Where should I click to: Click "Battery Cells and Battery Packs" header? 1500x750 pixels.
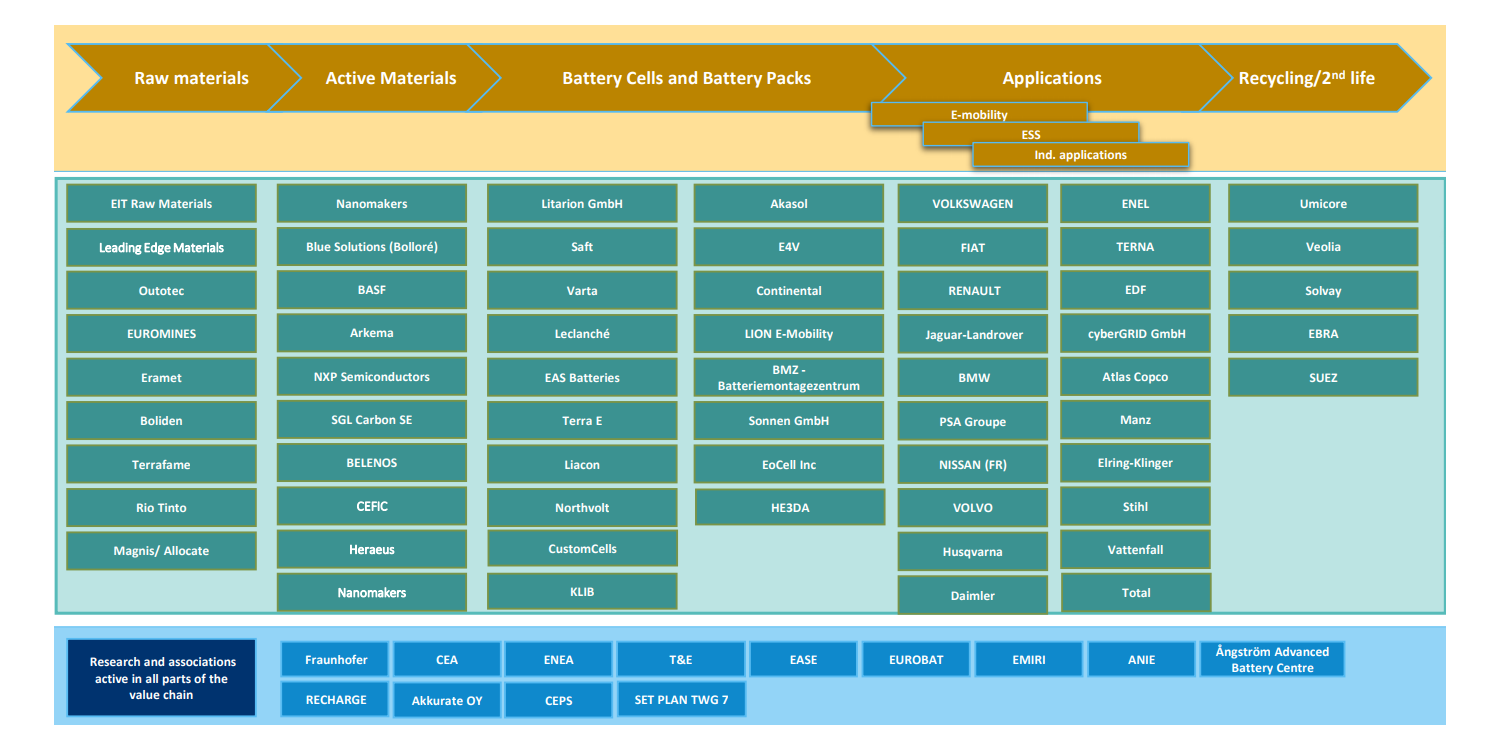tap(686, 78)
